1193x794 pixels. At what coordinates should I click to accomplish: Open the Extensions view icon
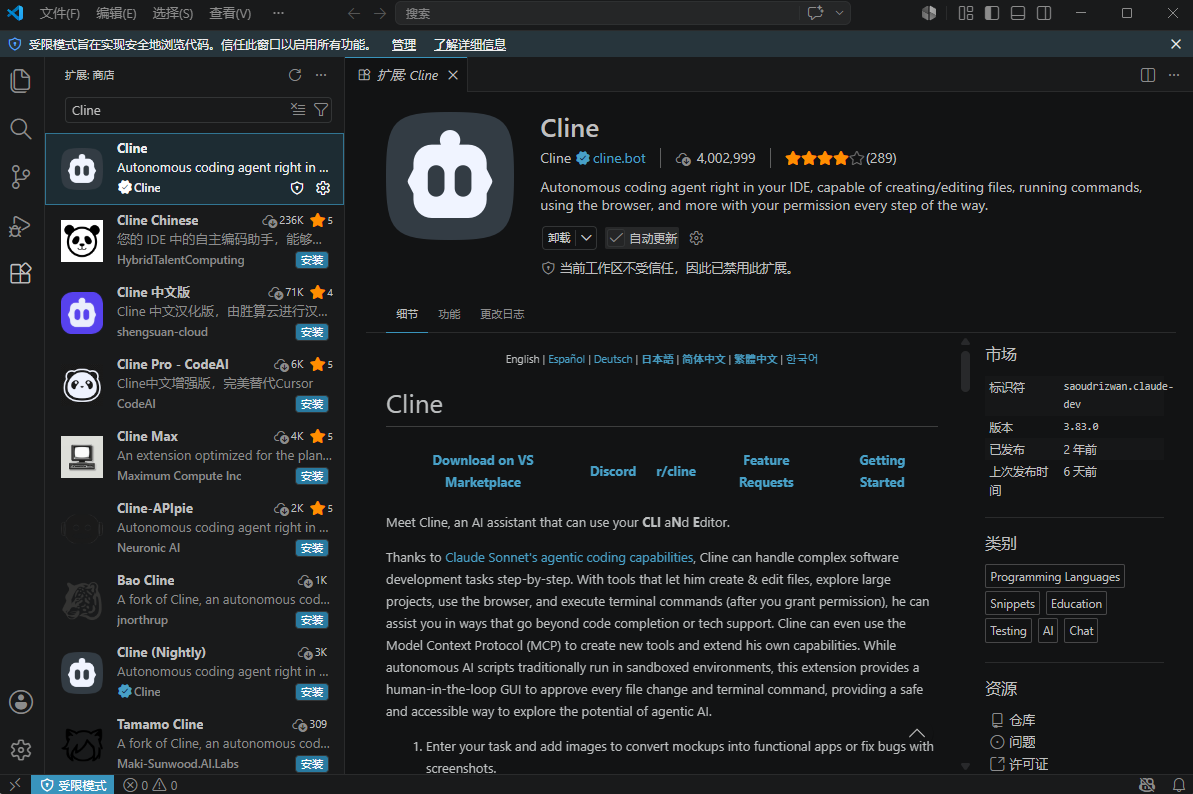pyautogui.click(x=21, y=273)
